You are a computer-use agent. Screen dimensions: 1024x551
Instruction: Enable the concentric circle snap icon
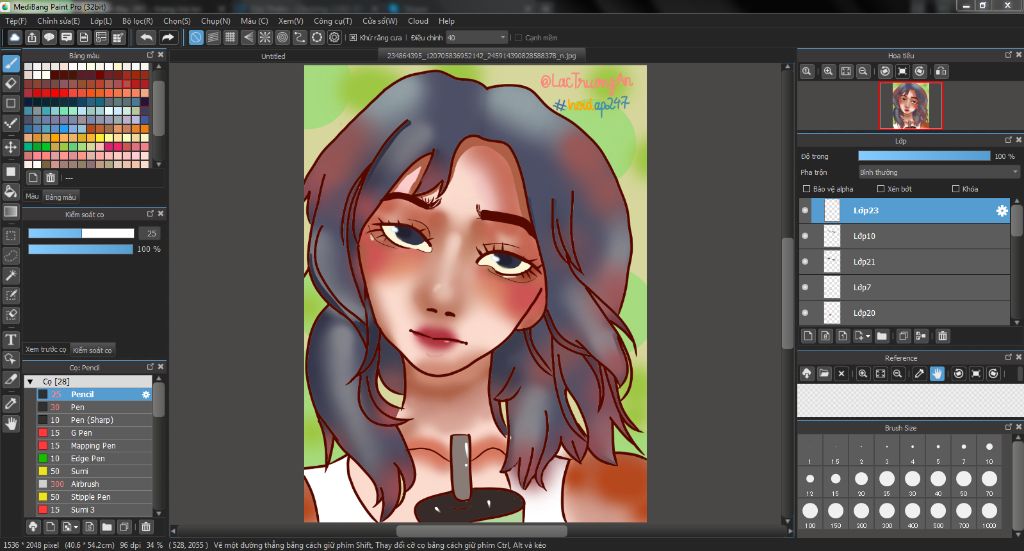(x=282, y=37)
